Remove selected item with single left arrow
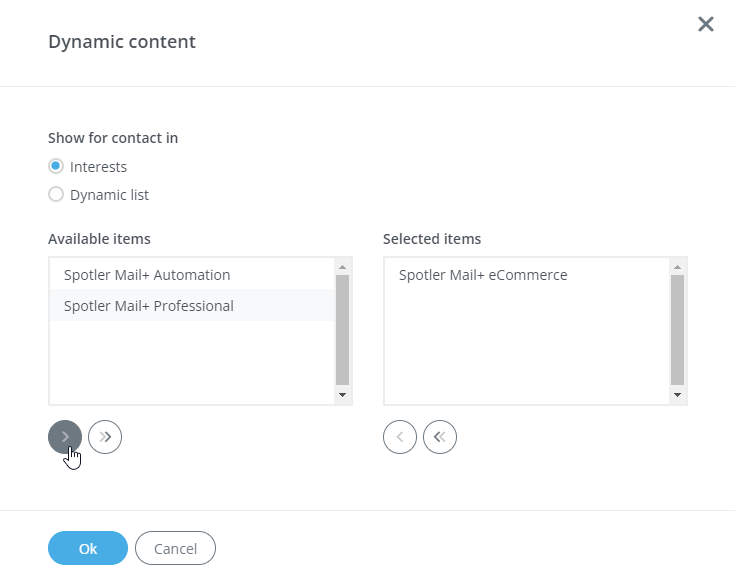735x582 pixels. (400, 437)
